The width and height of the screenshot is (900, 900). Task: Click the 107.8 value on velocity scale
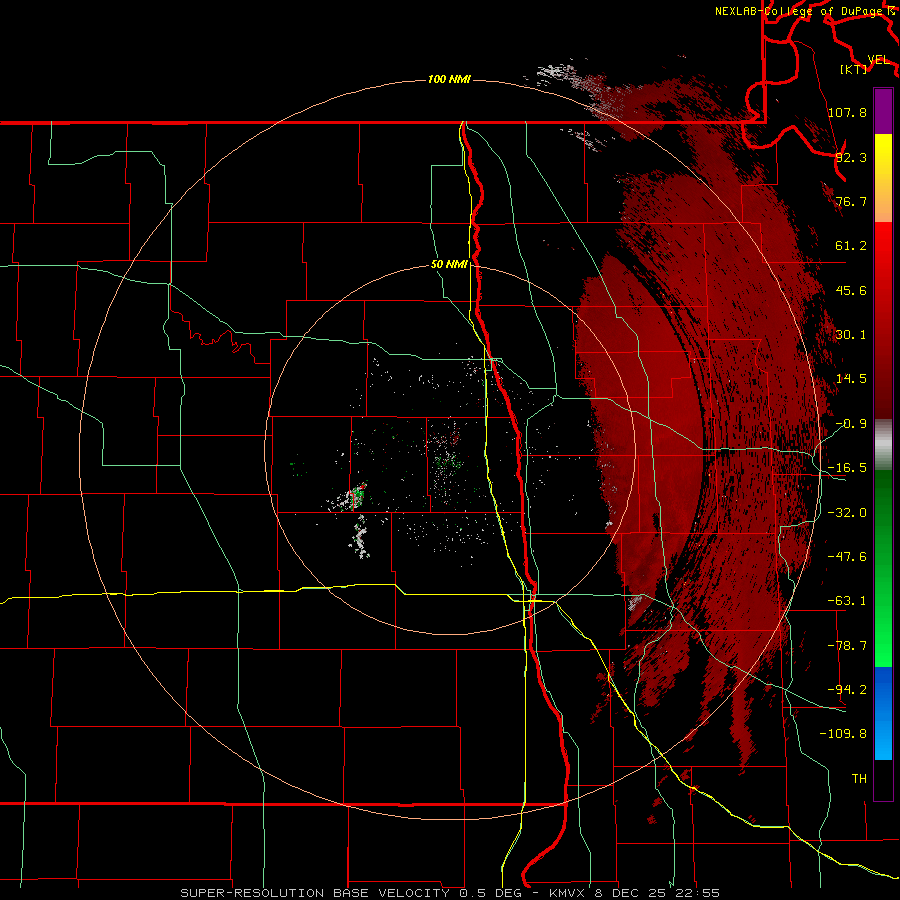[847, 112]
